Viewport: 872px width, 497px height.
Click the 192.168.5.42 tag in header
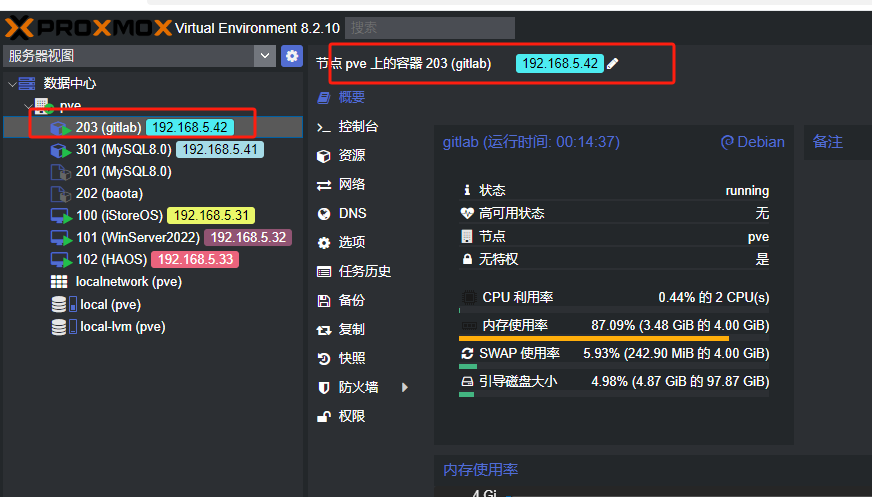tap(560, 64)
